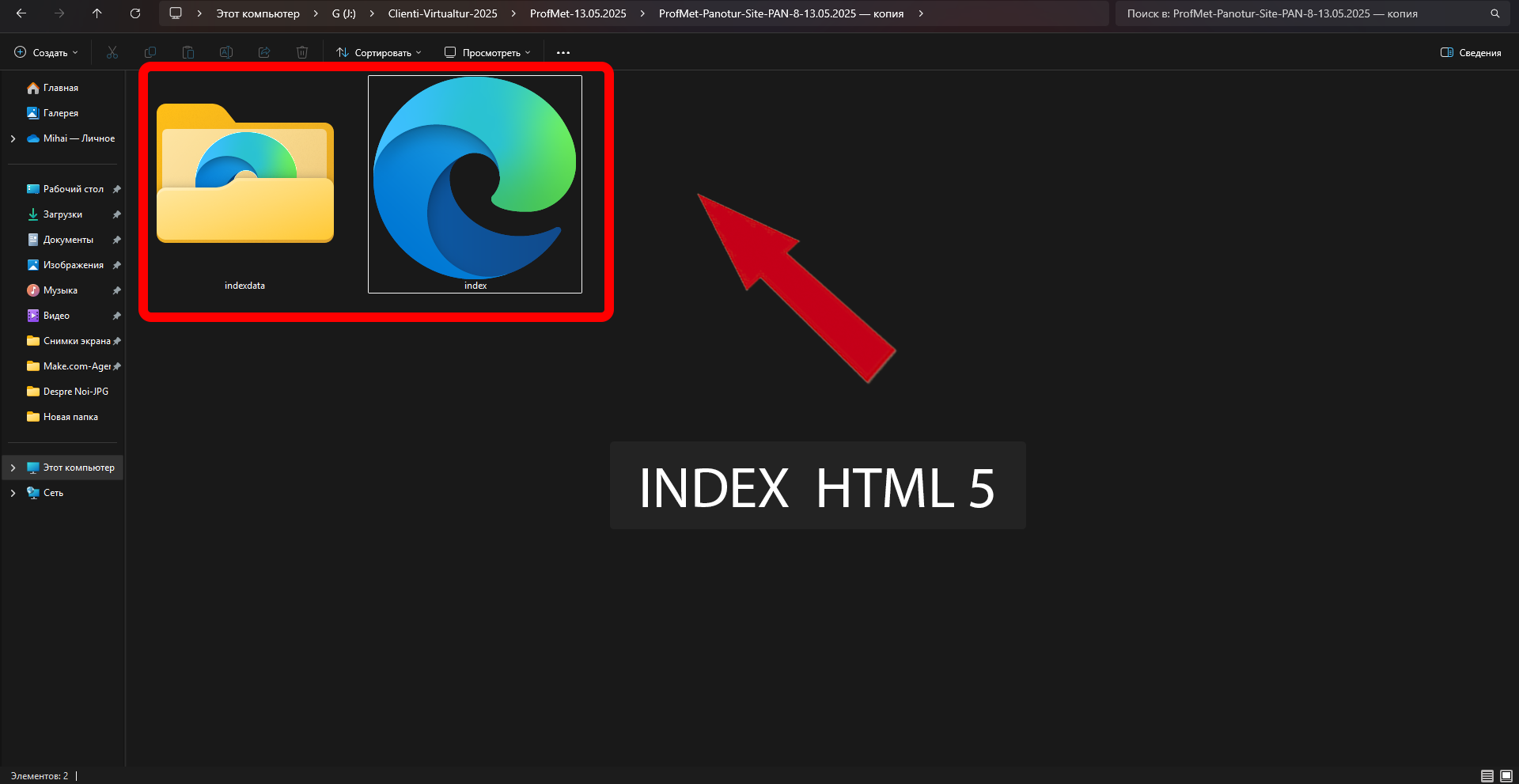This screenshot has height=784, width=1519.
Task: Click the Delete trash icon
Action: [x=302, y=52]
